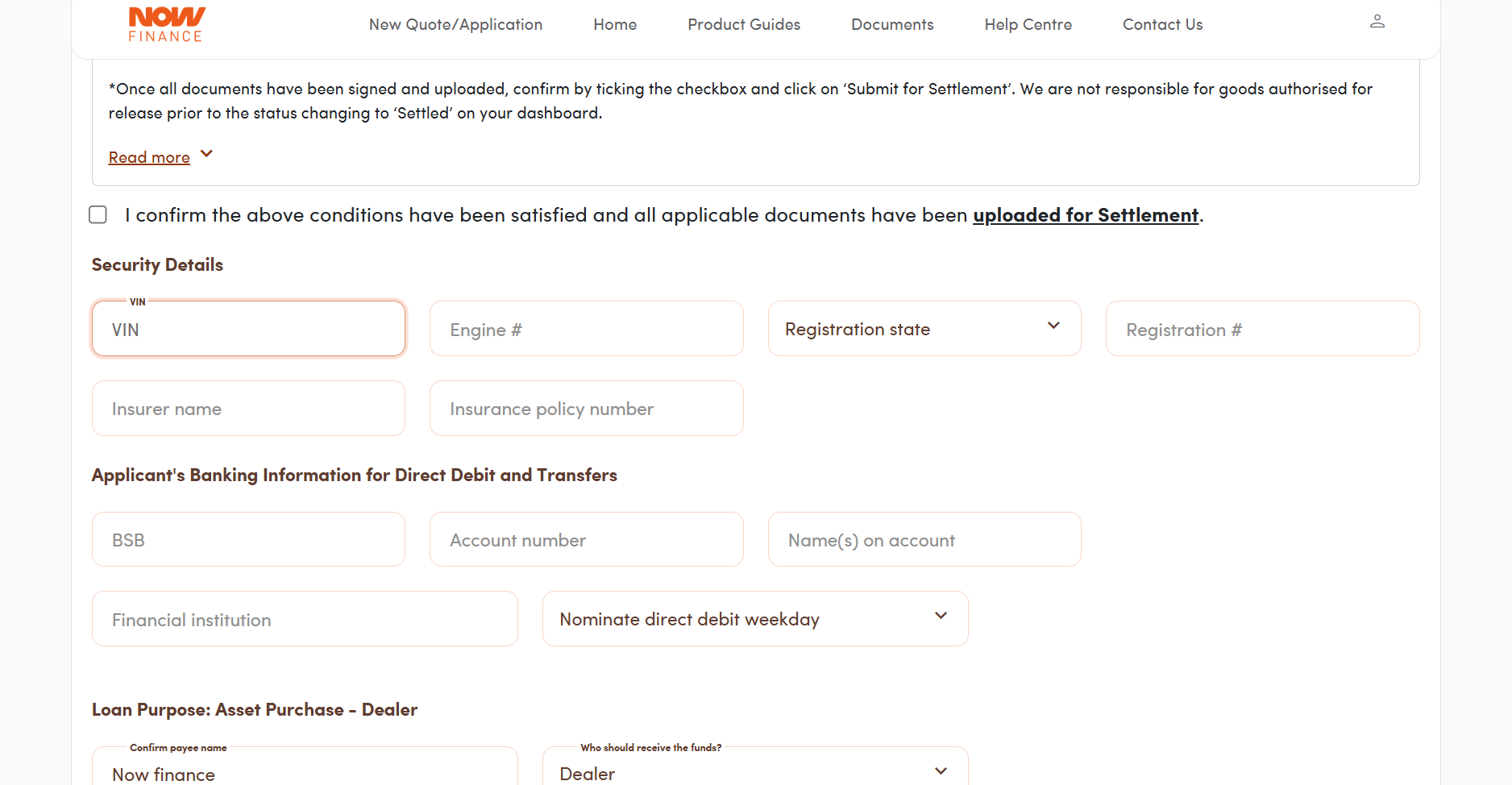Select the Registration # text field

pos(1261,329)
